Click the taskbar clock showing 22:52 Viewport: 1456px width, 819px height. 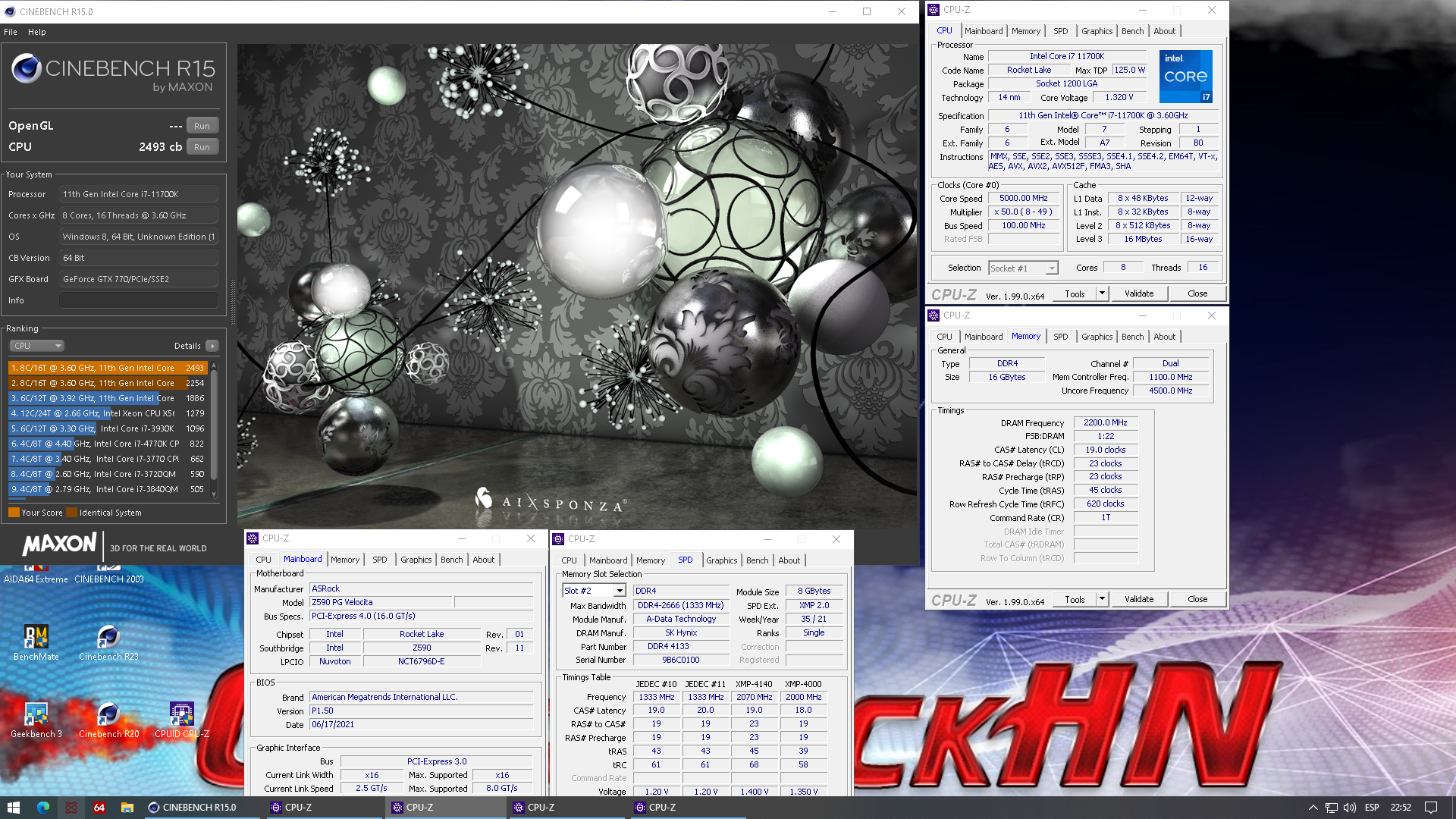tap(1401, 808)
